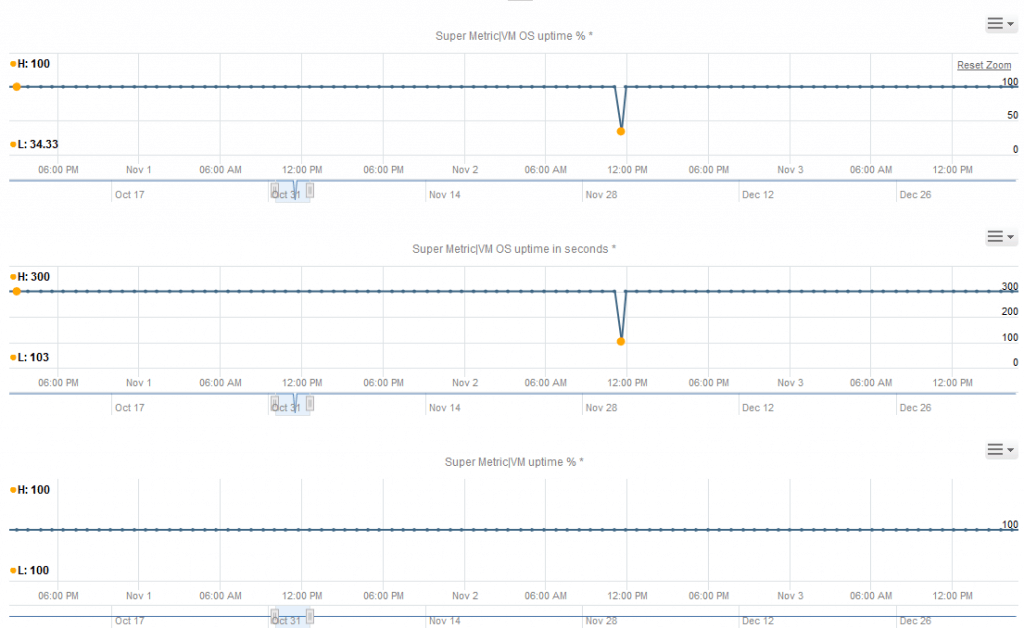Click the H: 300 high value label
Viewport: 1024px width, 628px height.
[30, 277]
